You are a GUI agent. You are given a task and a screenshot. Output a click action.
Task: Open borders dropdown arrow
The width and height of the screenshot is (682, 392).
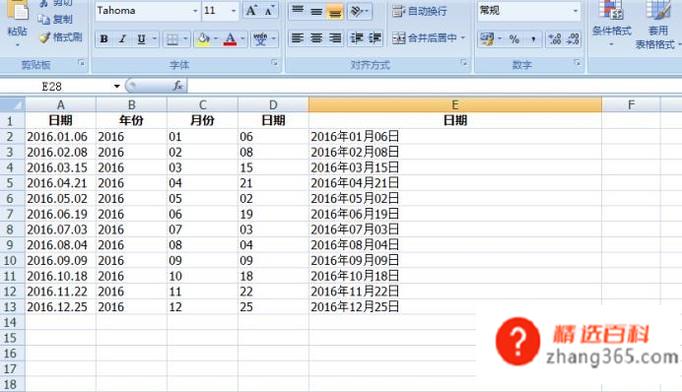coord(185,39)
